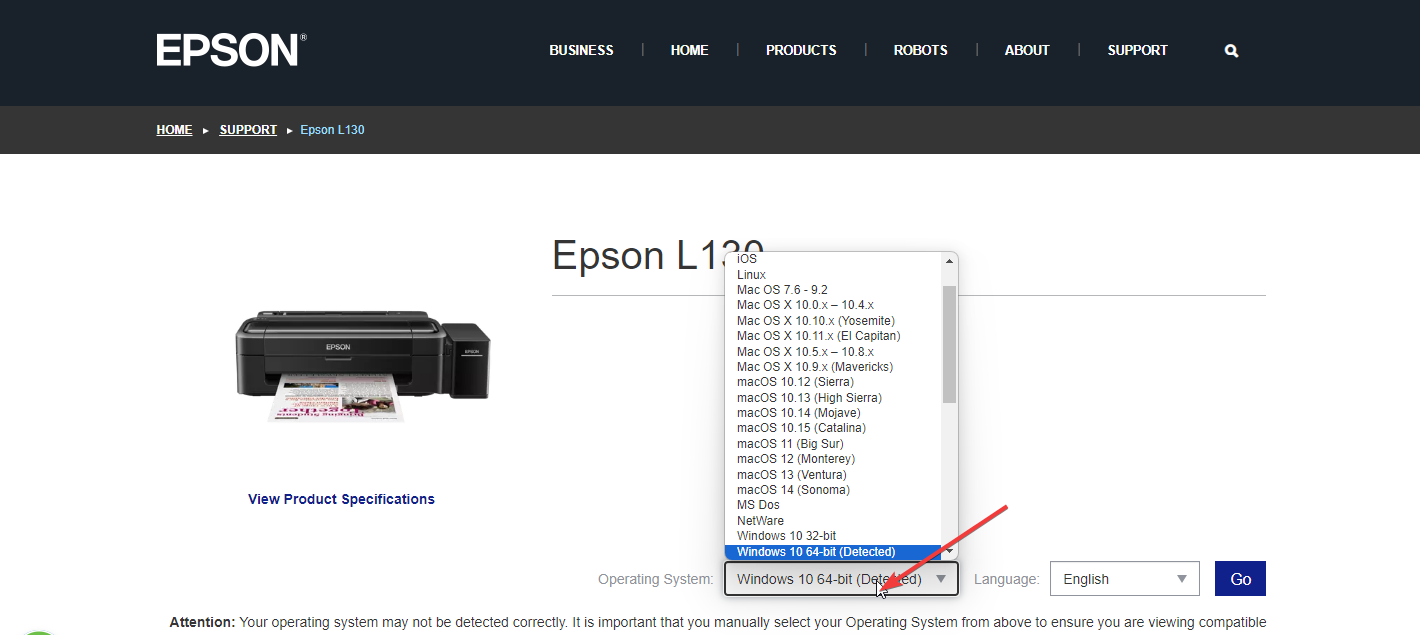The height and width of the screenshot is (635, 1420).
Task: Open the BUSINESS menu
Action: (x=581, y=50)
